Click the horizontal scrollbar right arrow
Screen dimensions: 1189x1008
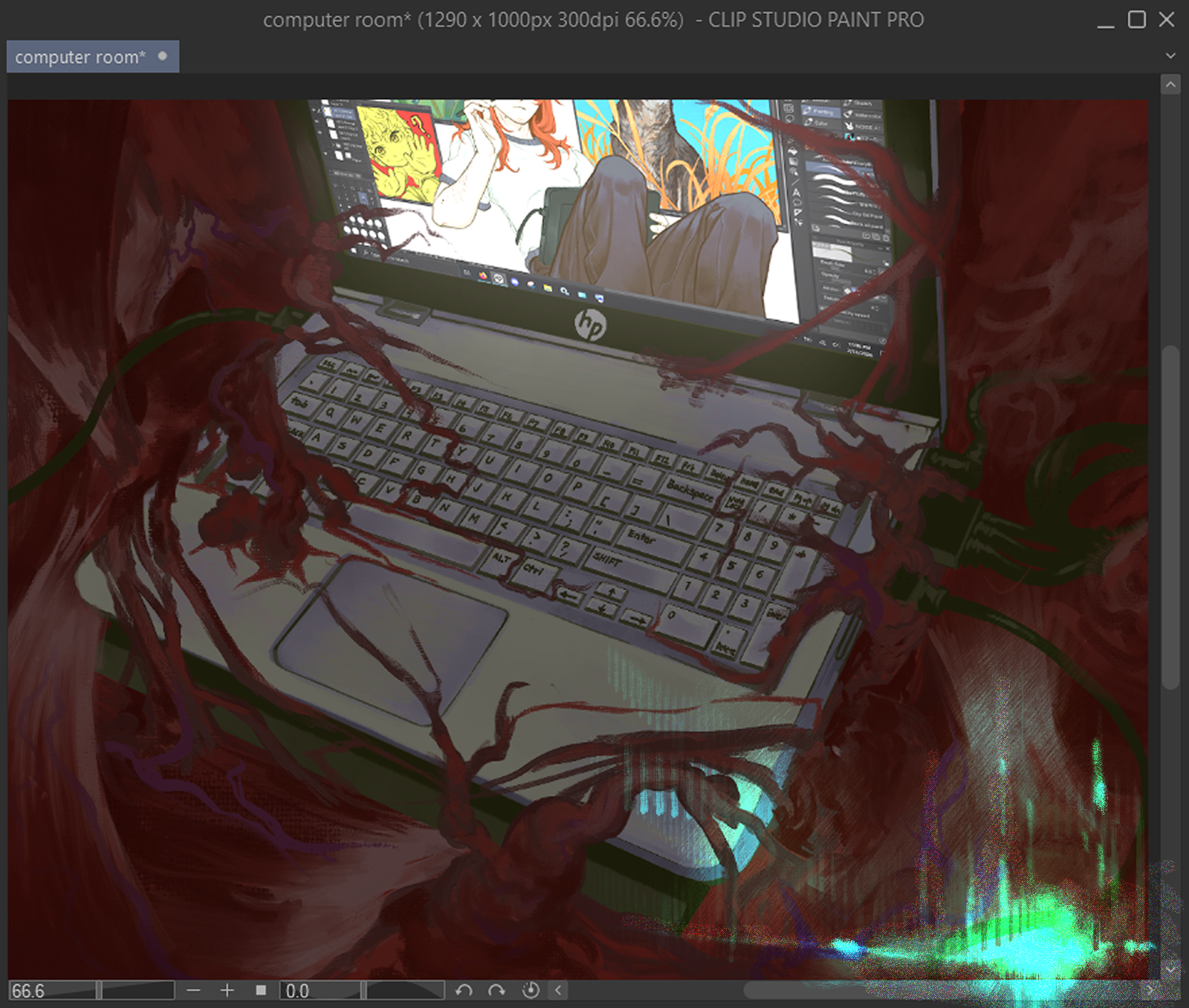tap(1150, 991)
